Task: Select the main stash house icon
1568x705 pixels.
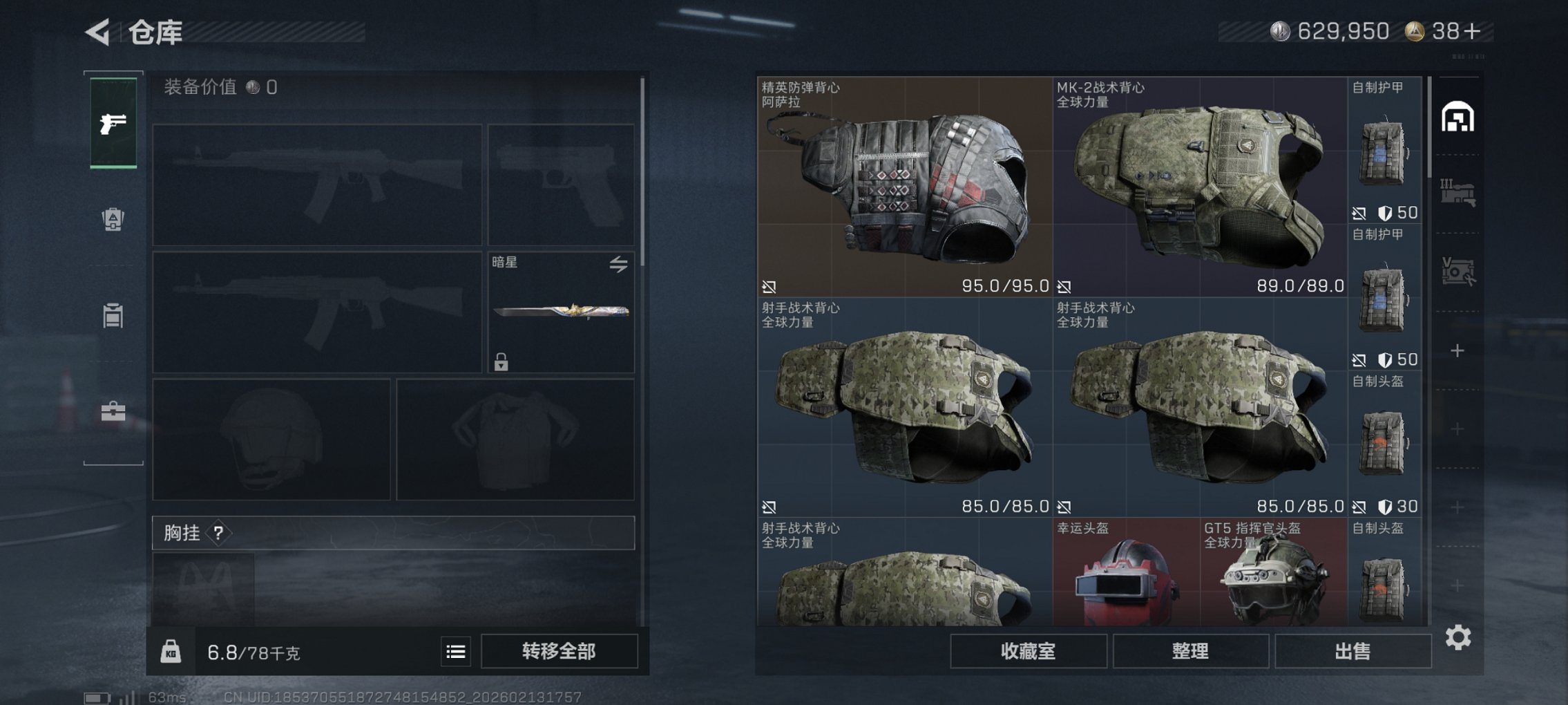Action: pyautogui.click(x=1458, y=117)
